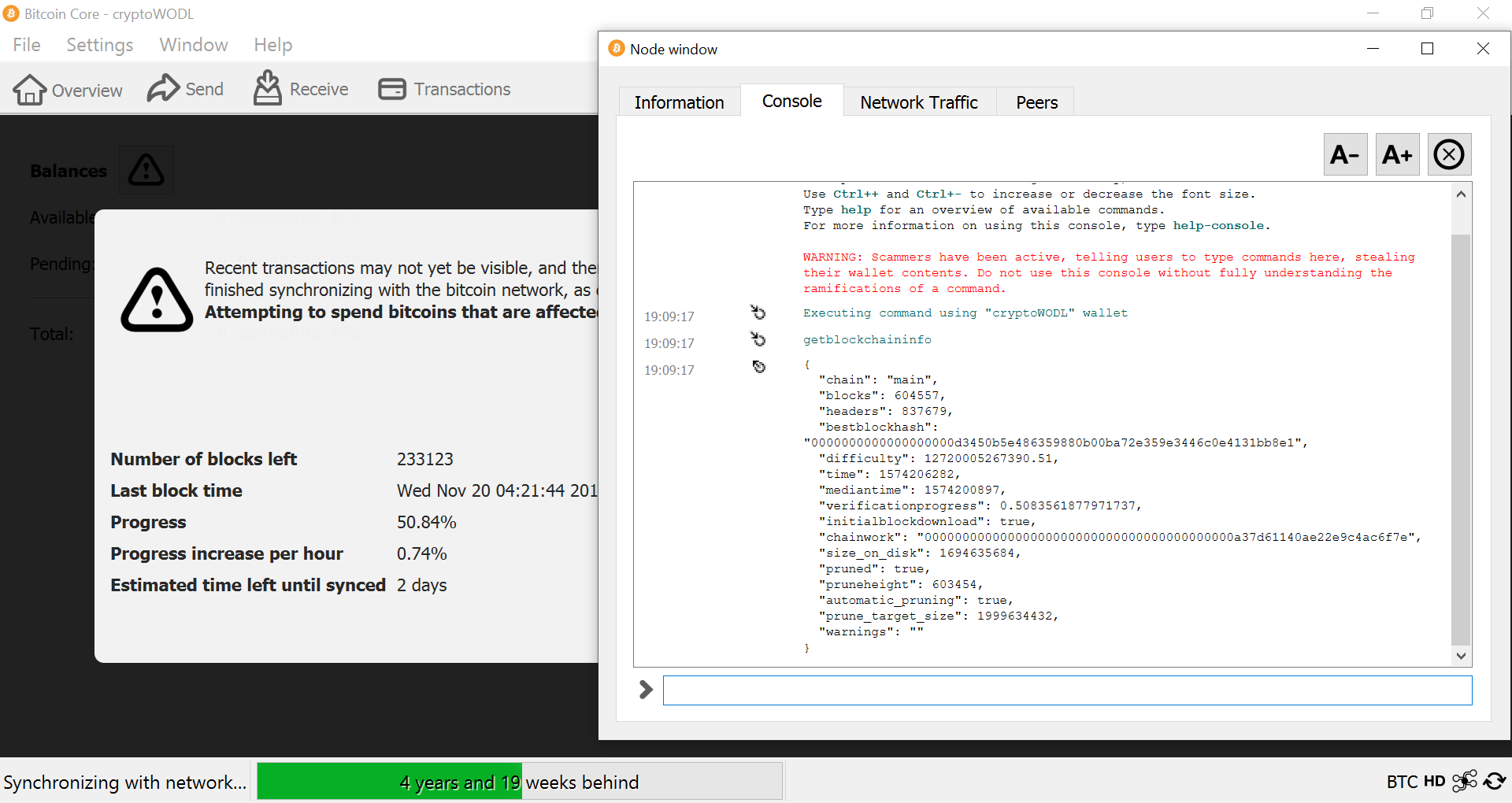This screenshot has height=803, width=1512.
Task: Click the 'Progress increase per hour' value 0.74%
Action: point(422,553)
